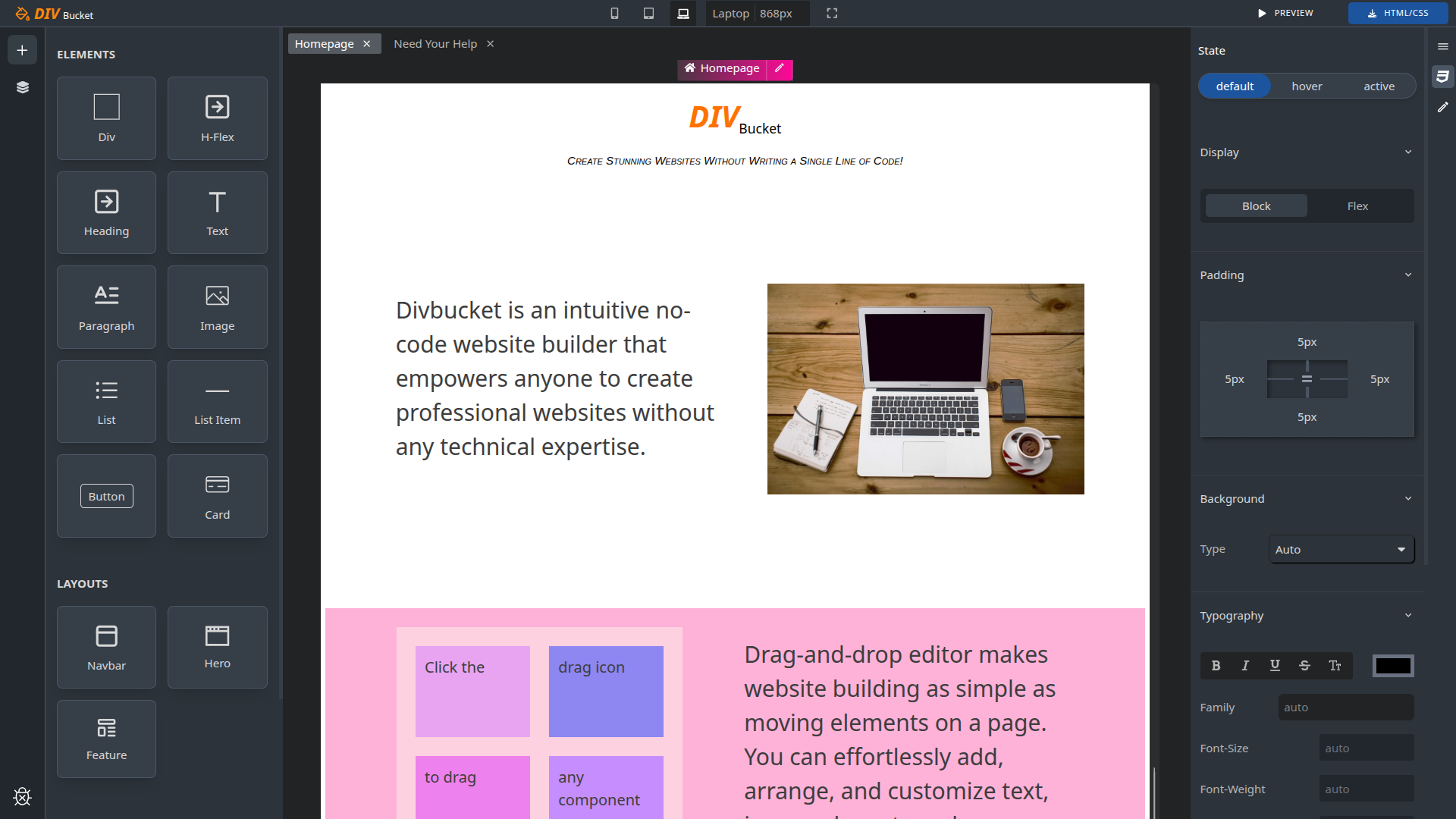Edit the left padding value

(x=1234, y=379)
